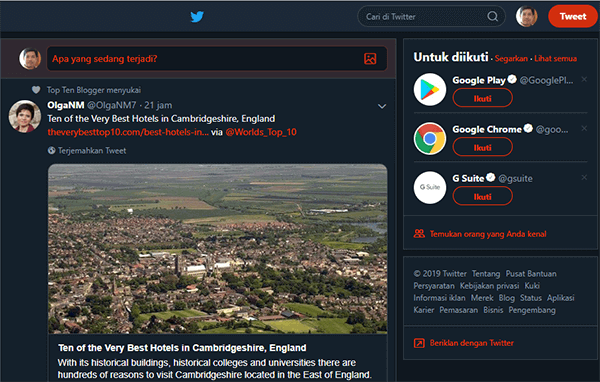Open theverybesttop10.com link in tweet
Viewport: 600px width, 382px height.
coord(128,132)
